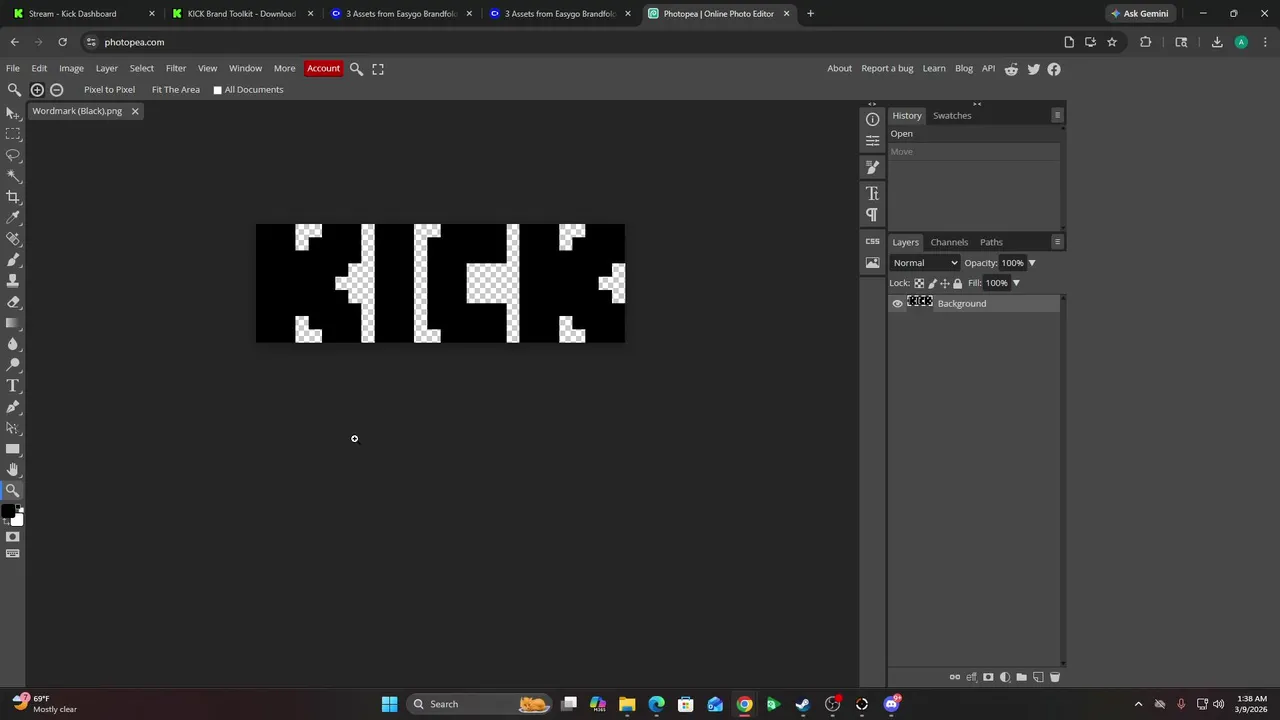Show hidden system tray icons
This screenshot has height=720, width=1280.
click(x=1138, y=704)
